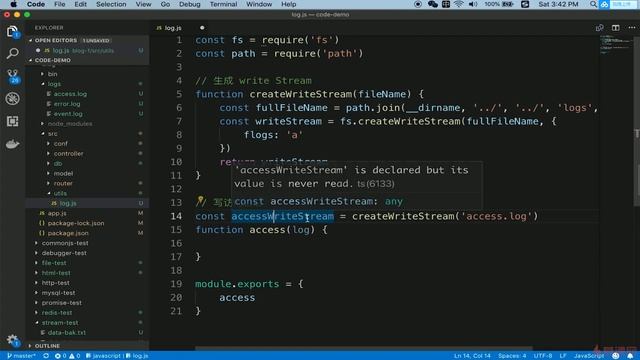Open app.js in the explorer
This screenshot has height=360, width=640.
[x=57, y=213]
